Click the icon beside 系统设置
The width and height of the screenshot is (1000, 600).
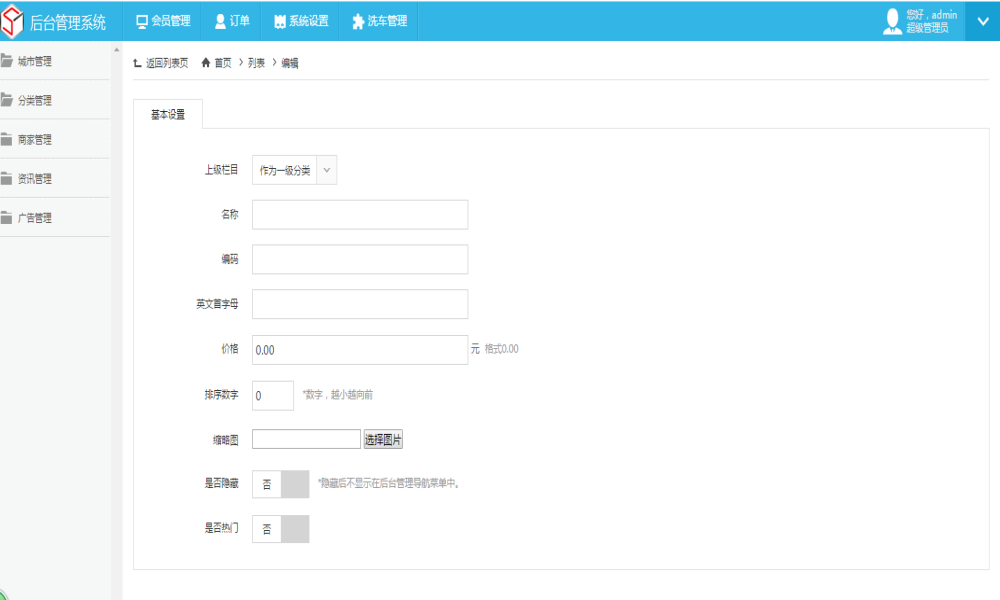[280, 22]
